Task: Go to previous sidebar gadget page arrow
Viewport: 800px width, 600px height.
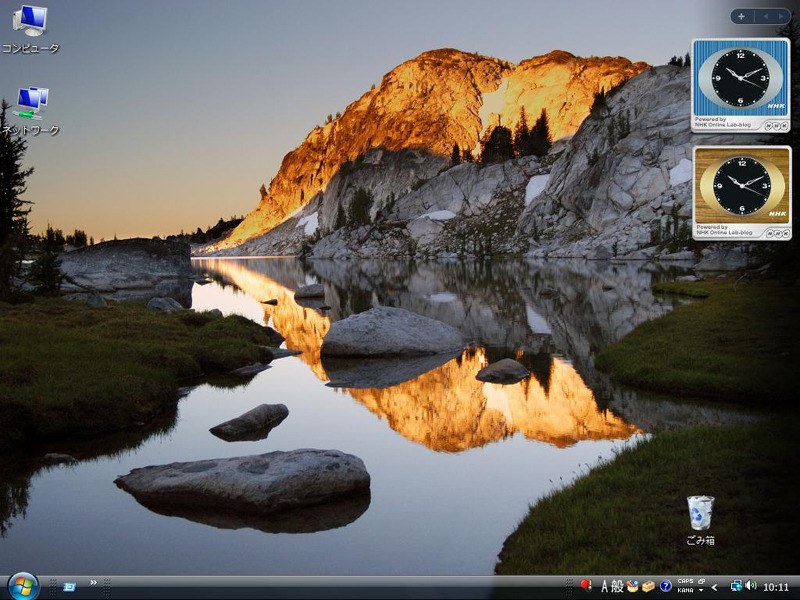Action: click(x=765, y=16)
